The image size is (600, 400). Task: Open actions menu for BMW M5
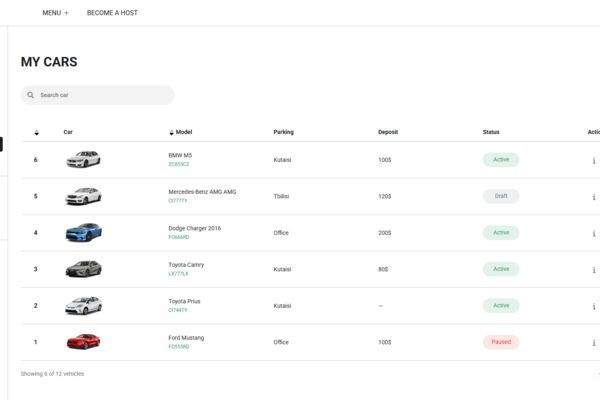point(594,160)
